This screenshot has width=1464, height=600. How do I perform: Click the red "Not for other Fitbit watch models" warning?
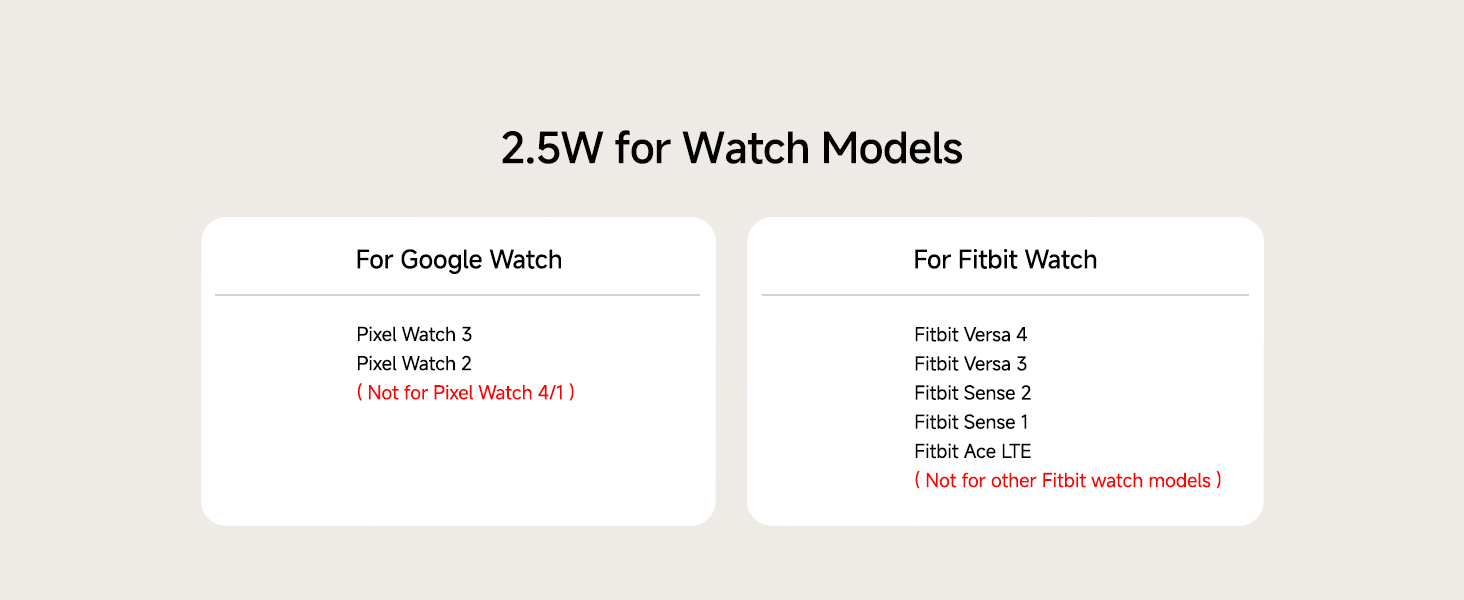pyautogui.click(x=1067, y=480)
